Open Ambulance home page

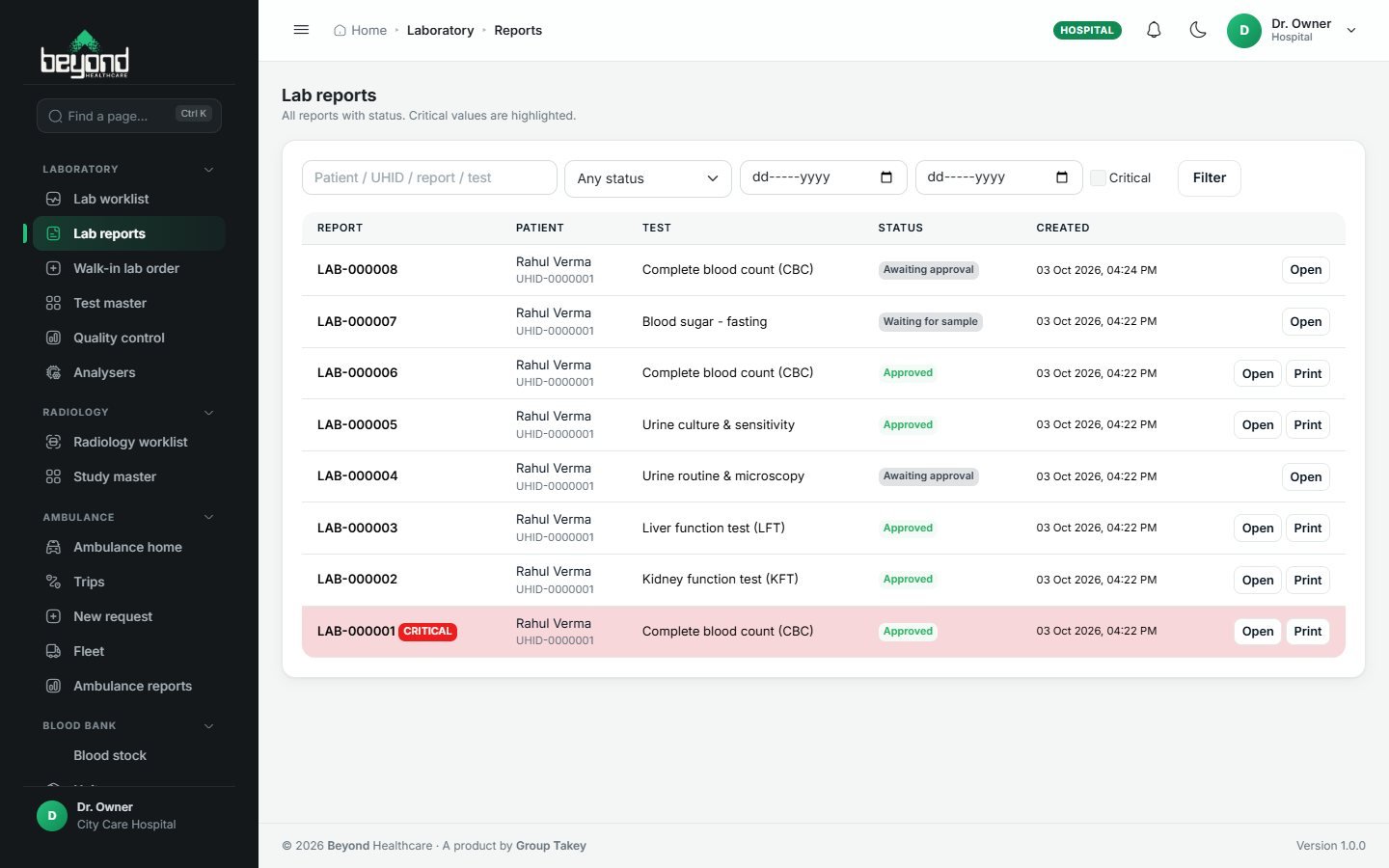tap(129, 547)
